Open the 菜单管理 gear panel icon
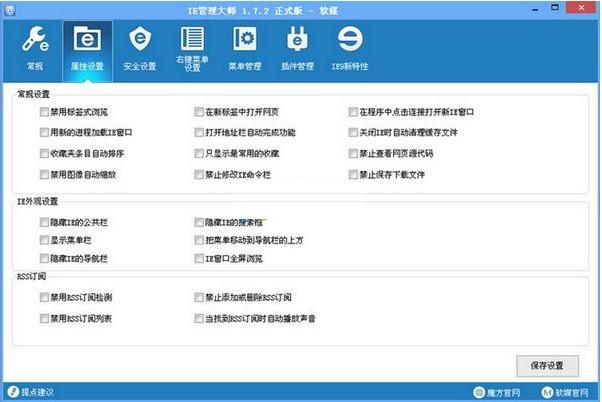602x402 pixels. pos(245,38)
